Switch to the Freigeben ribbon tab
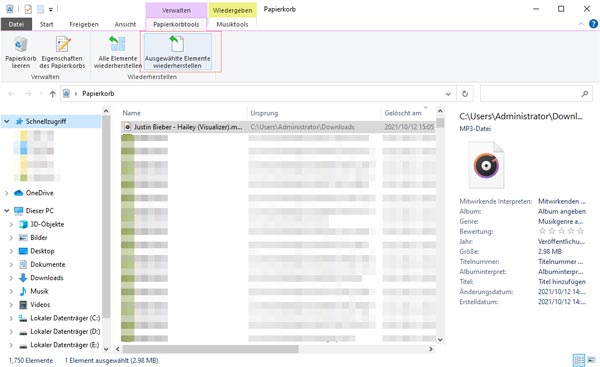Screen dimensions: 600x367 pyautogui.click(x=84, y=24)
